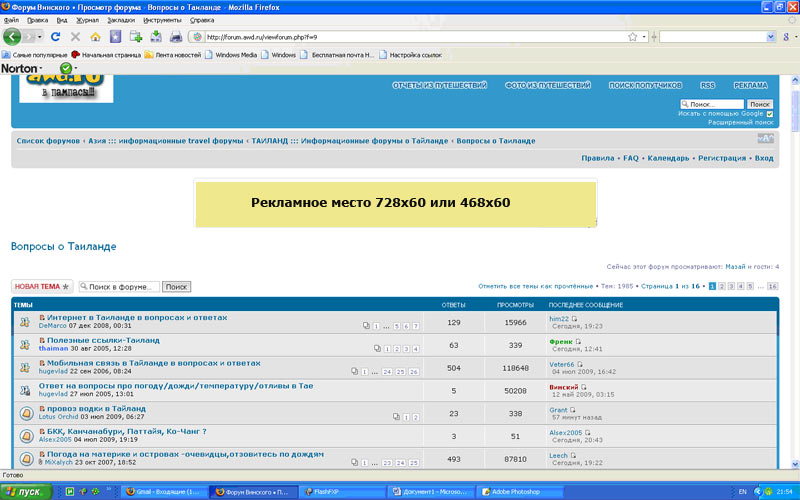800x500 pixels.
Task: Open the Закладки menu
Action: (121, 20)
